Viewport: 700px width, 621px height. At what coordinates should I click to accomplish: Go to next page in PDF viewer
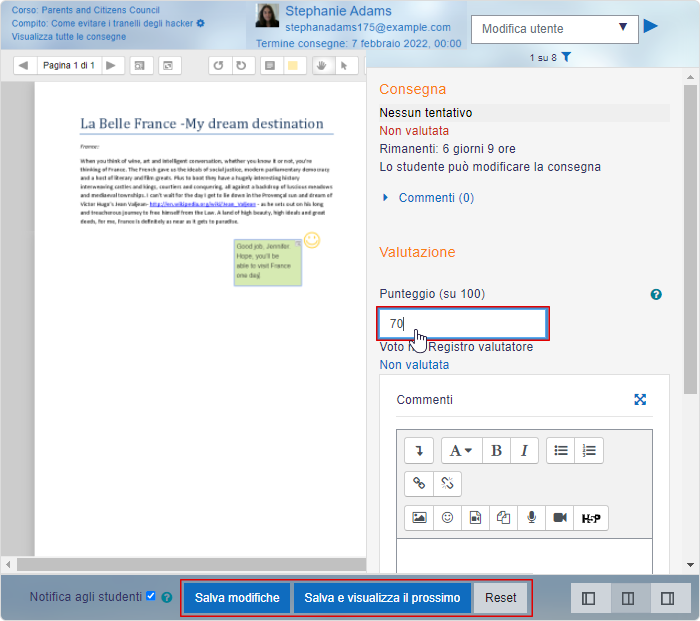pos(111,66)
